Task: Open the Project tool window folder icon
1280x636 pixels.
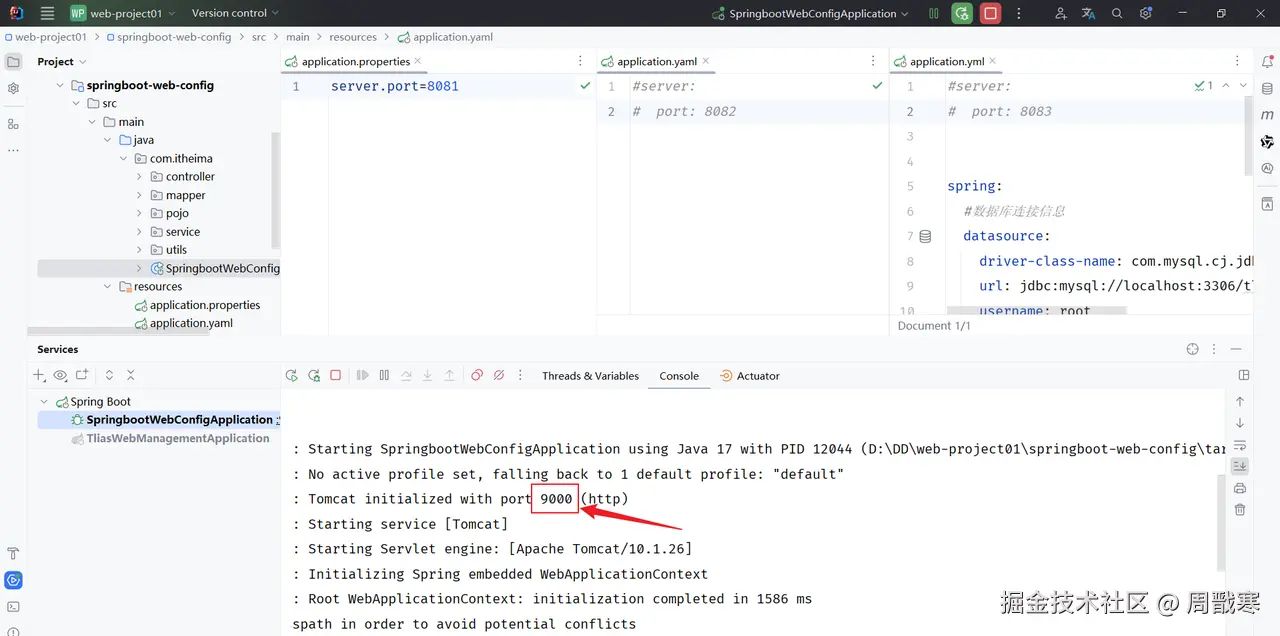Action: [x=13, y=61]
